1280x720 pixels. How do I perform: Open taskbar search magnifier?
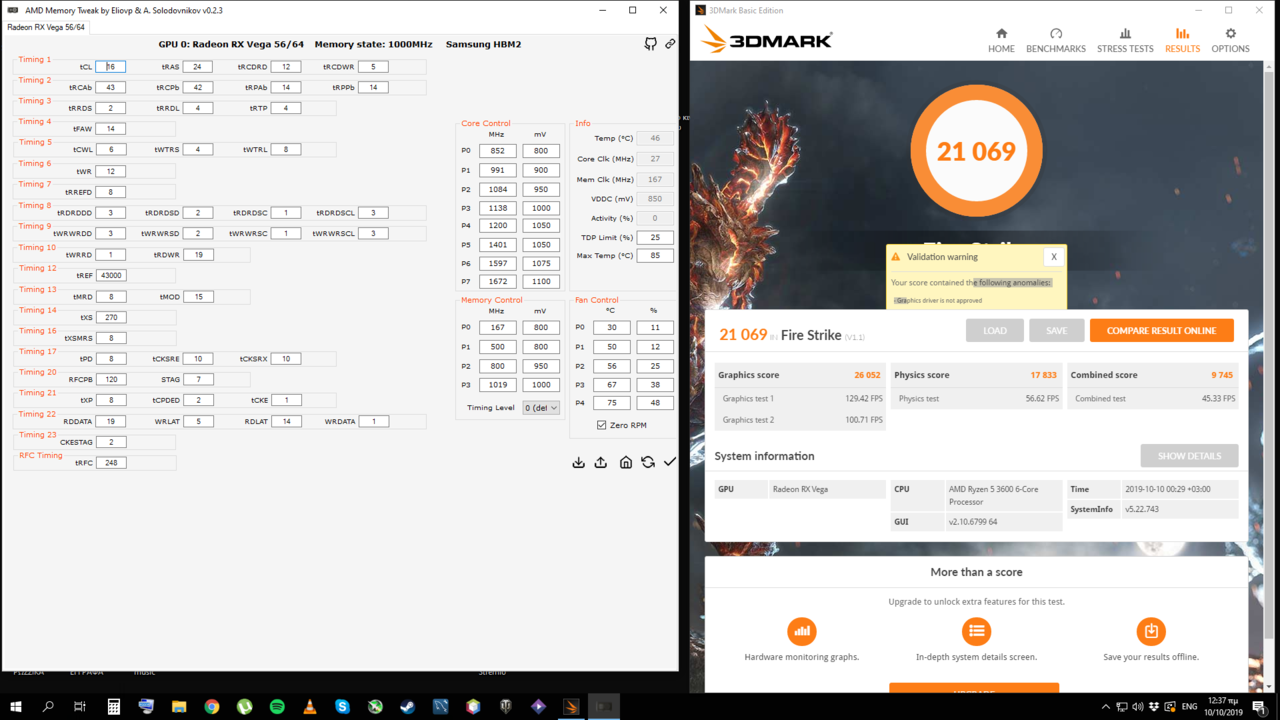tap(48, 706)
